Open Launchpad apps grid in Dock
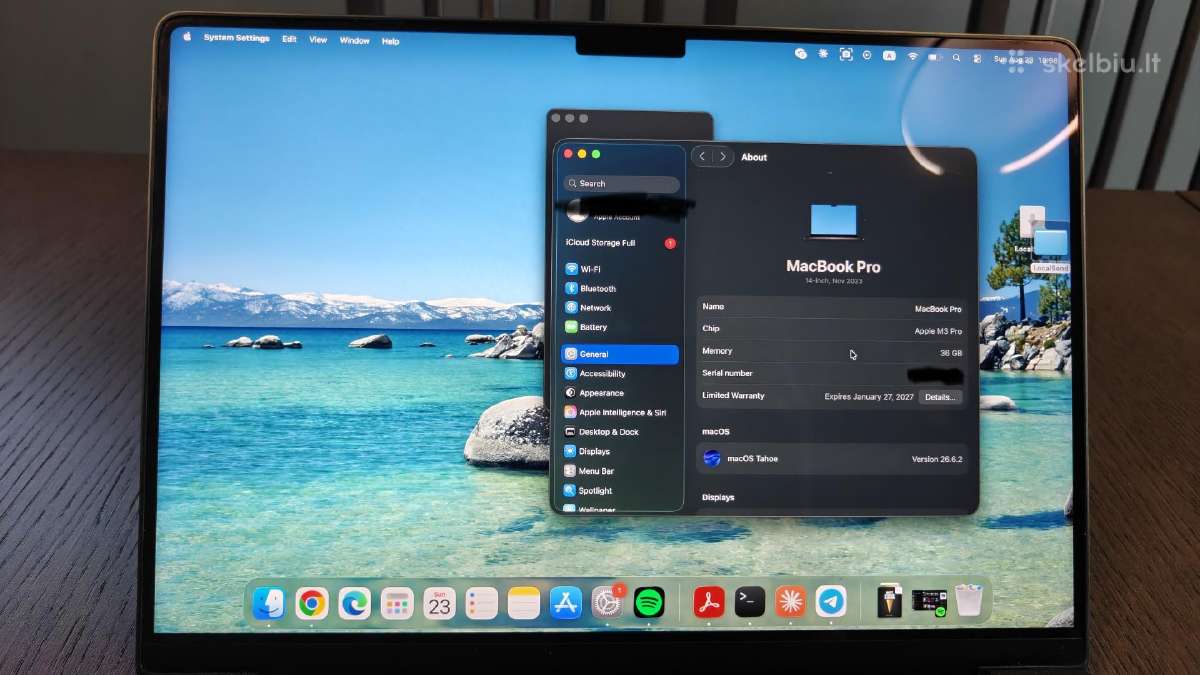The image size is (1200, 675). click(397, 603)
